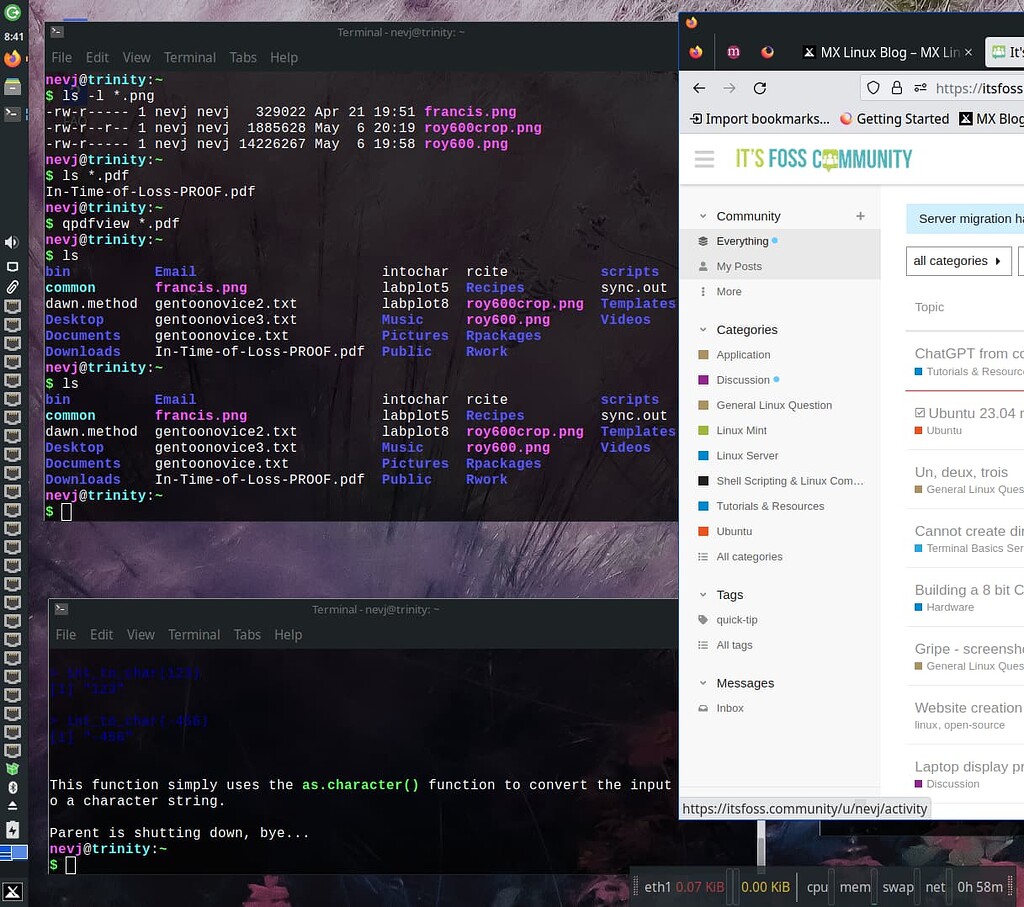Open the File menu in the Terminal window
The image size is (1024, 907).
coord(62,57)
